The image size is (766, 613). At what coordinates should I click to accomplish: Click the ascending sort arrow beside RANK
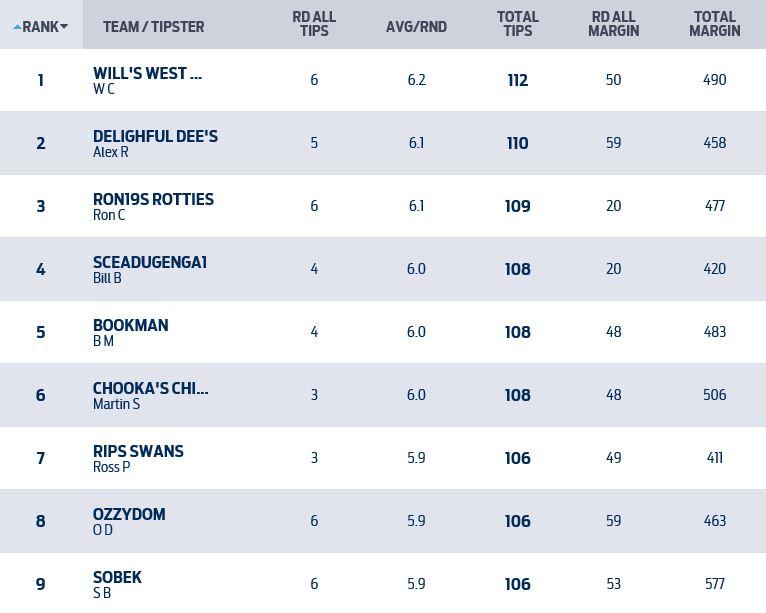click(17, 27)
